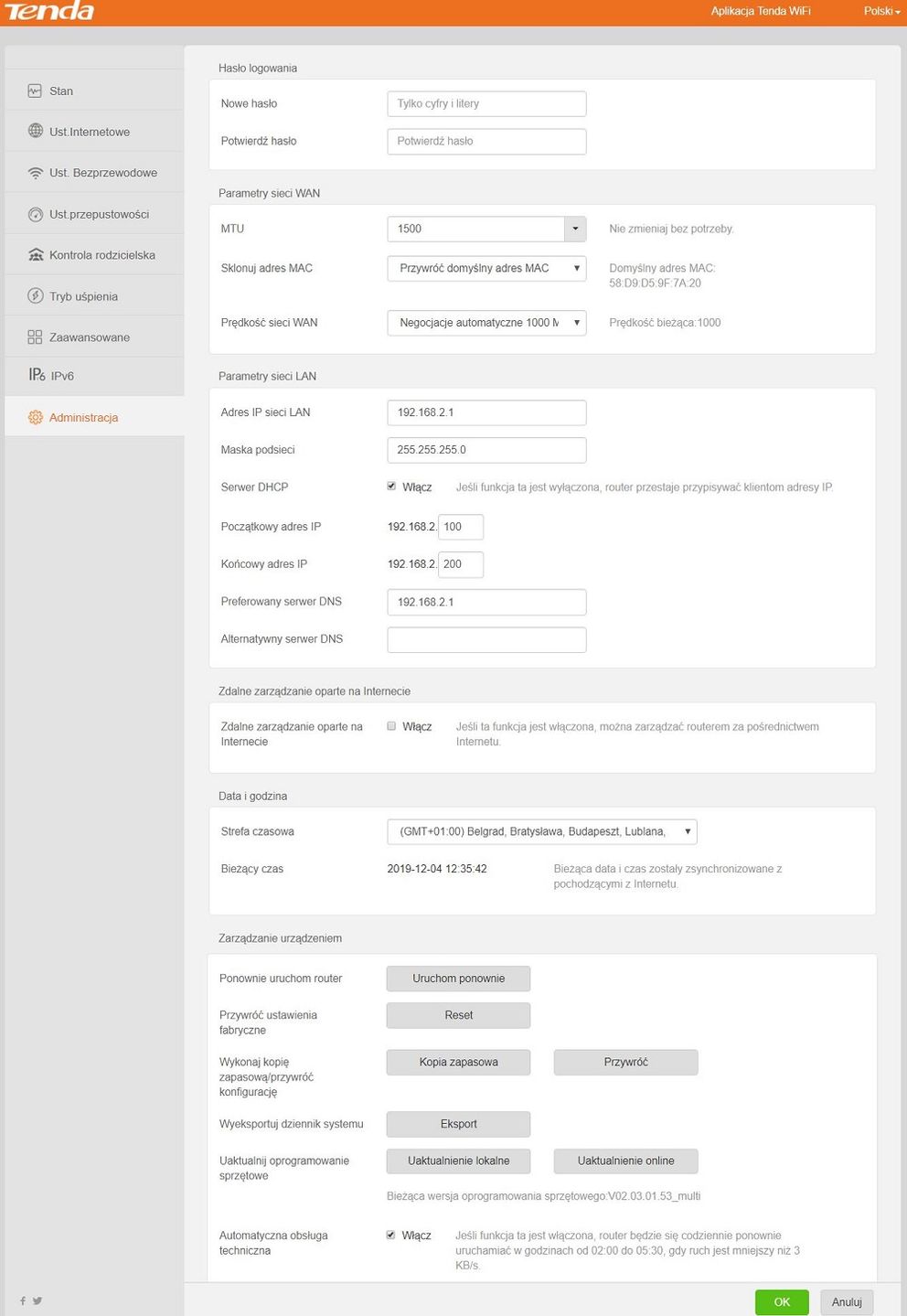Screen dimensions: 907x1316
Task: Toggle Automatyczna obsługa techniczna checkbox
Action: (391, 1235)
